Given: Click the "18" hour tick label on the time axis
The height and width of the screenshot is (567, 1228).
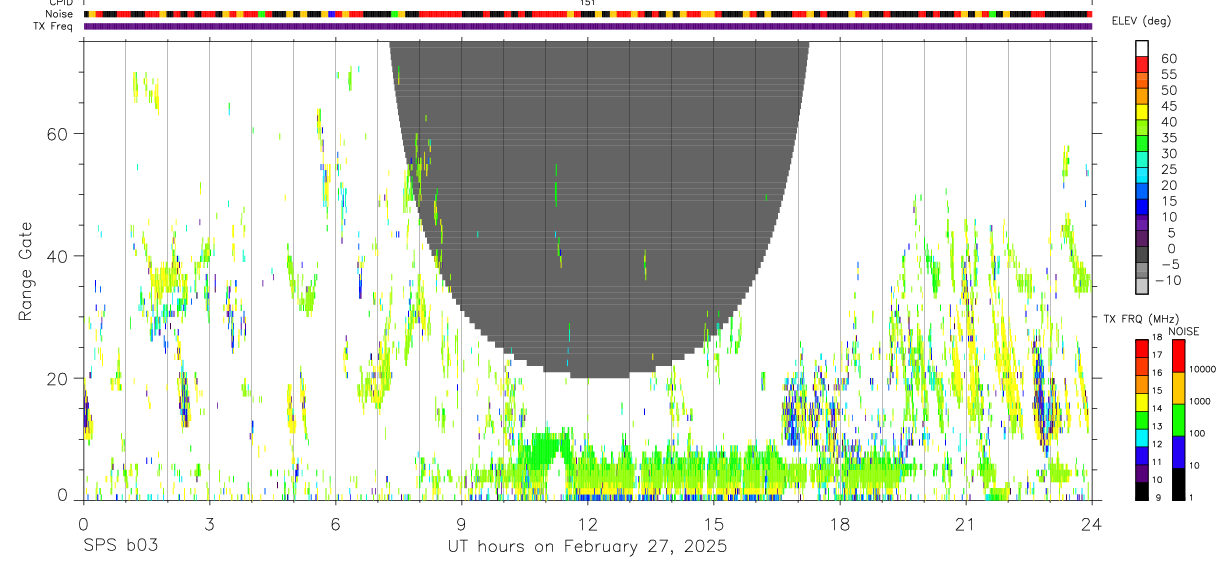Looking at the screenshot, I should (839, 524).
